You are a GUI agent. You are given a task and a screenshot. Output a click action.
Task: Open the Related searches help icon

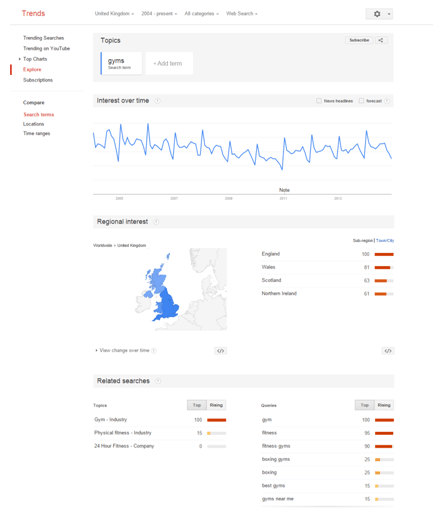click(x=158, y=381)
